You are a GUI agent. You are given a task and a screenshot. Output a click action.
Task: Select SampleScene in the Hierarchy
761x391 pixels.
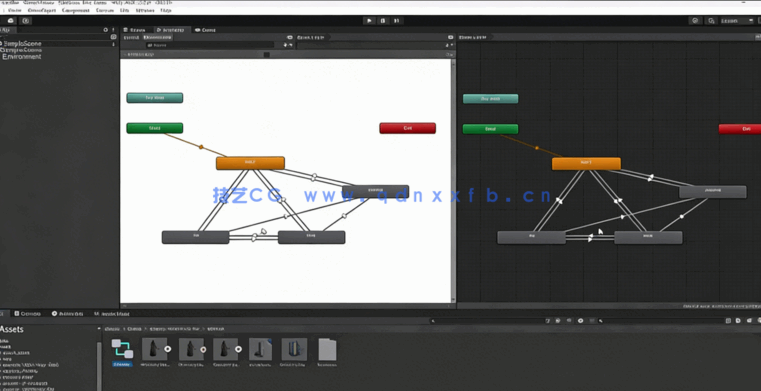click(23, 44)
